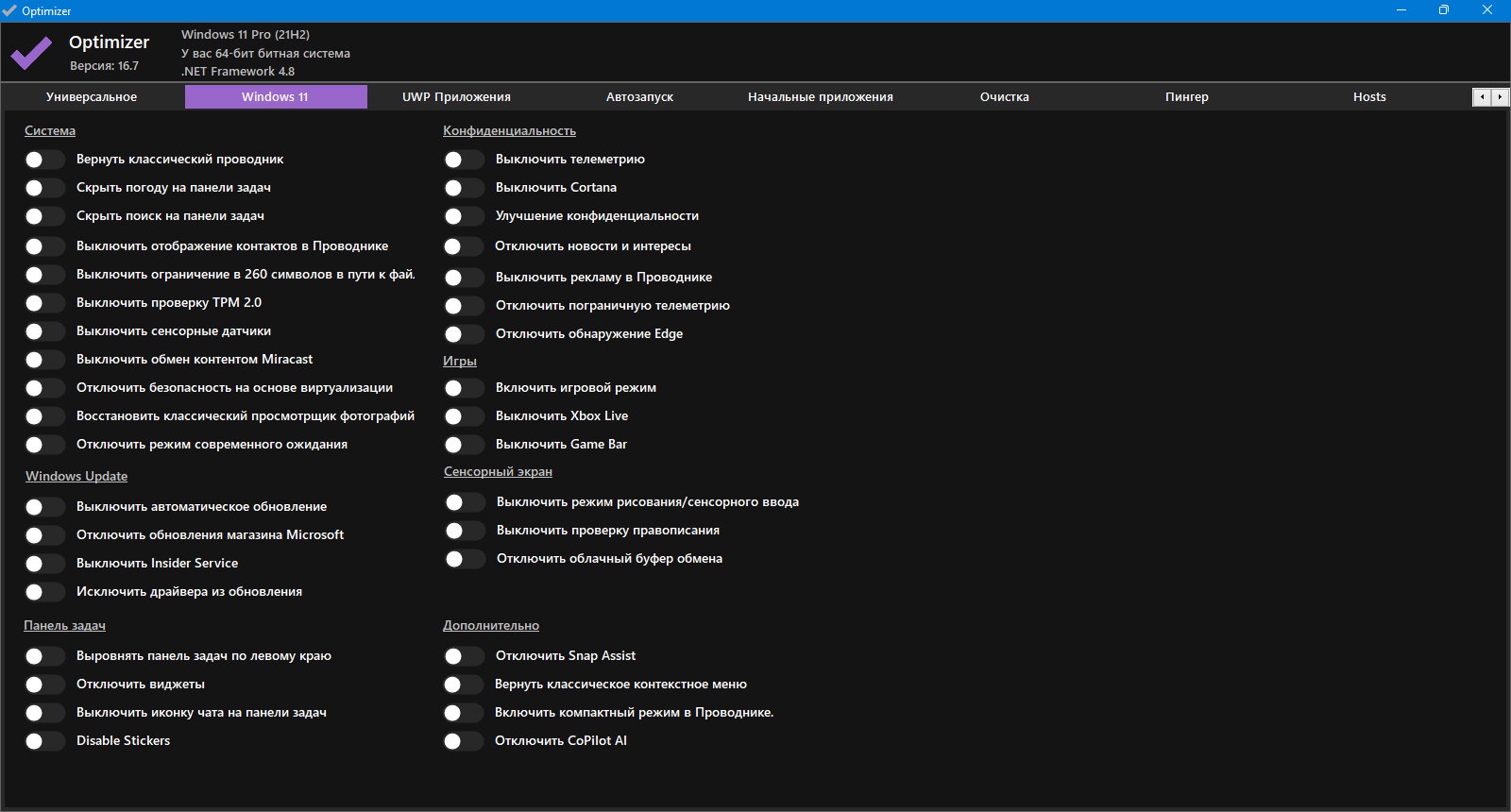Open the Очистка tab
The width and height of the screenshot is (1511, 812).
[x=1004, y=97]
